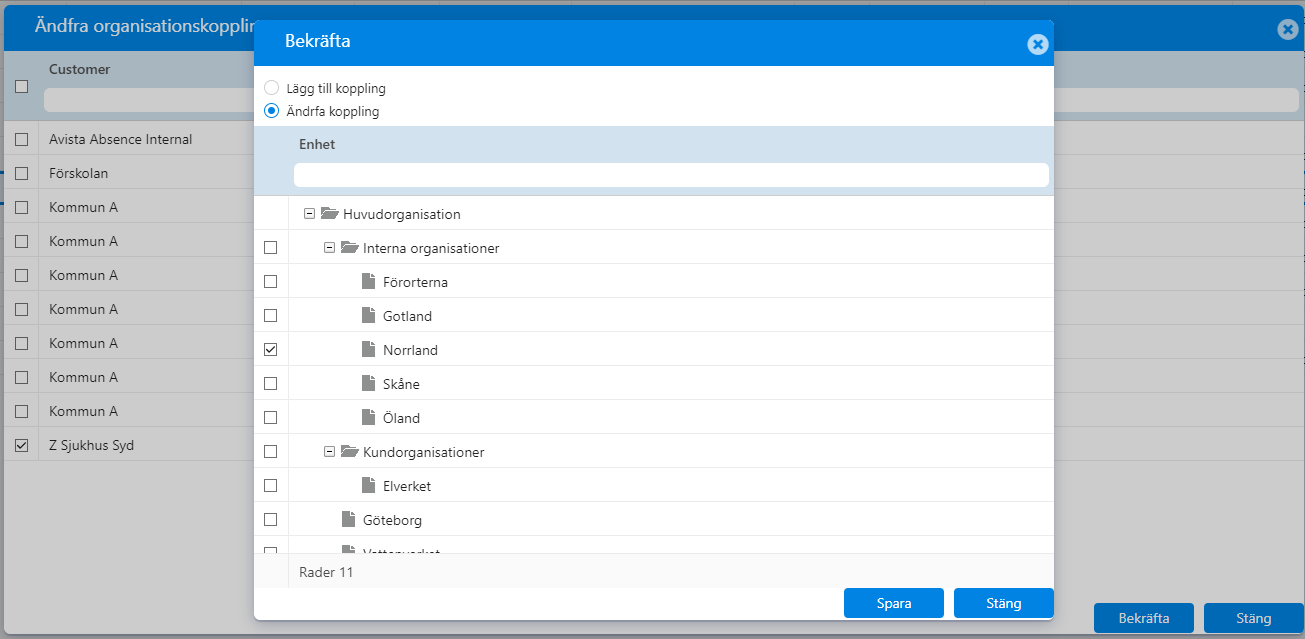Check the Interna organisationer checkbox
The height and width of the screenshot is (639, 1305).
pos(270,248)
